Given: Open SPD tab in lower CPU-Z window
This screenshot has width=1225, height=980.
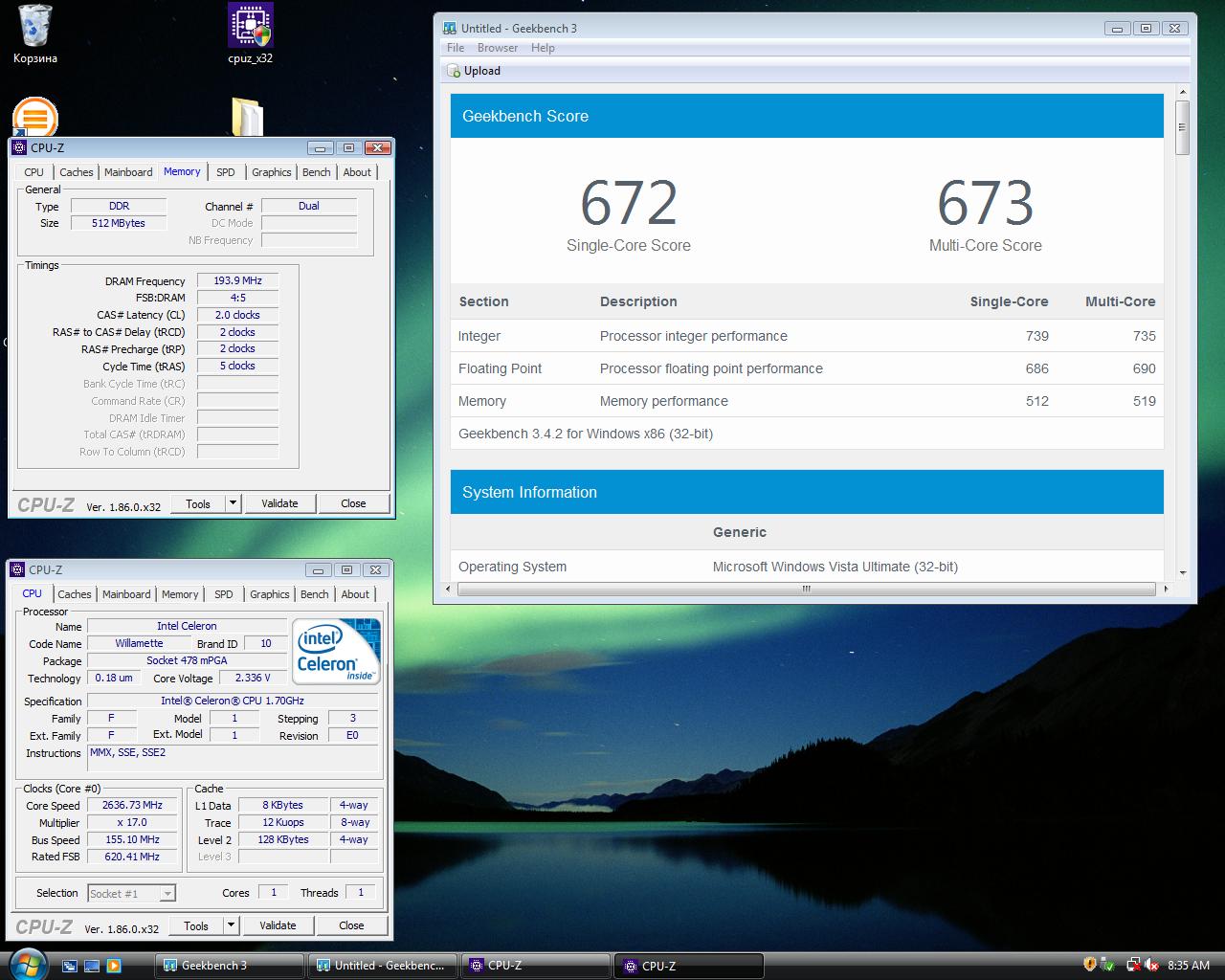Looking at the screenshot, I should coord(224,594).
